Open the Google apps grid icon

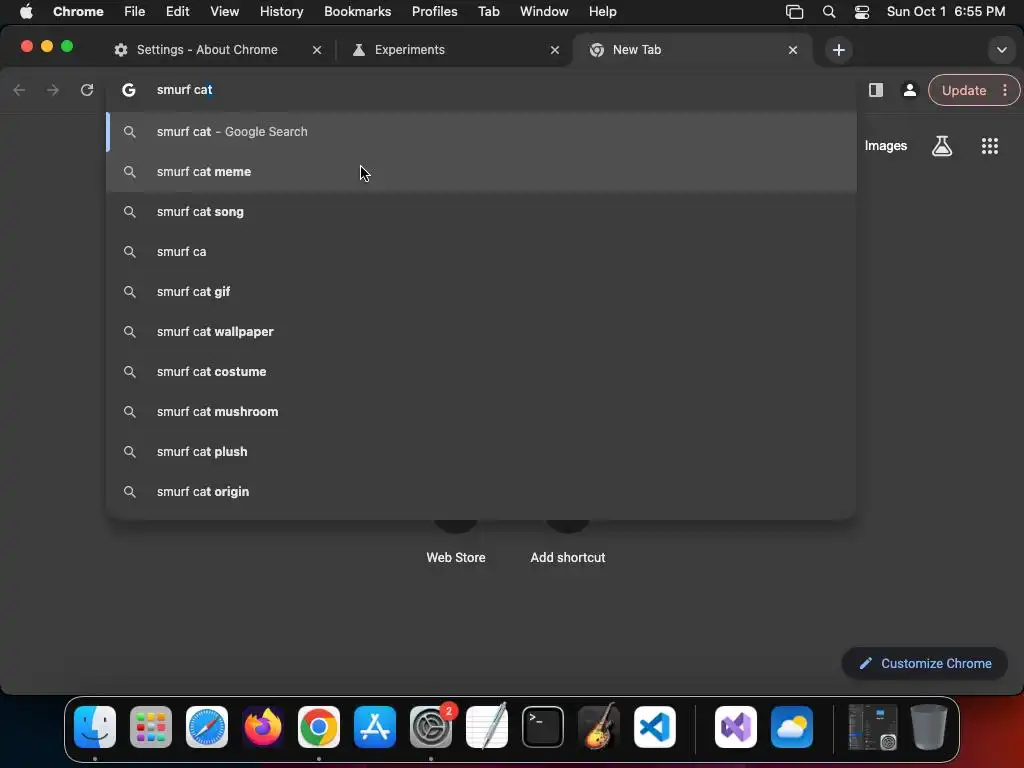989,146
